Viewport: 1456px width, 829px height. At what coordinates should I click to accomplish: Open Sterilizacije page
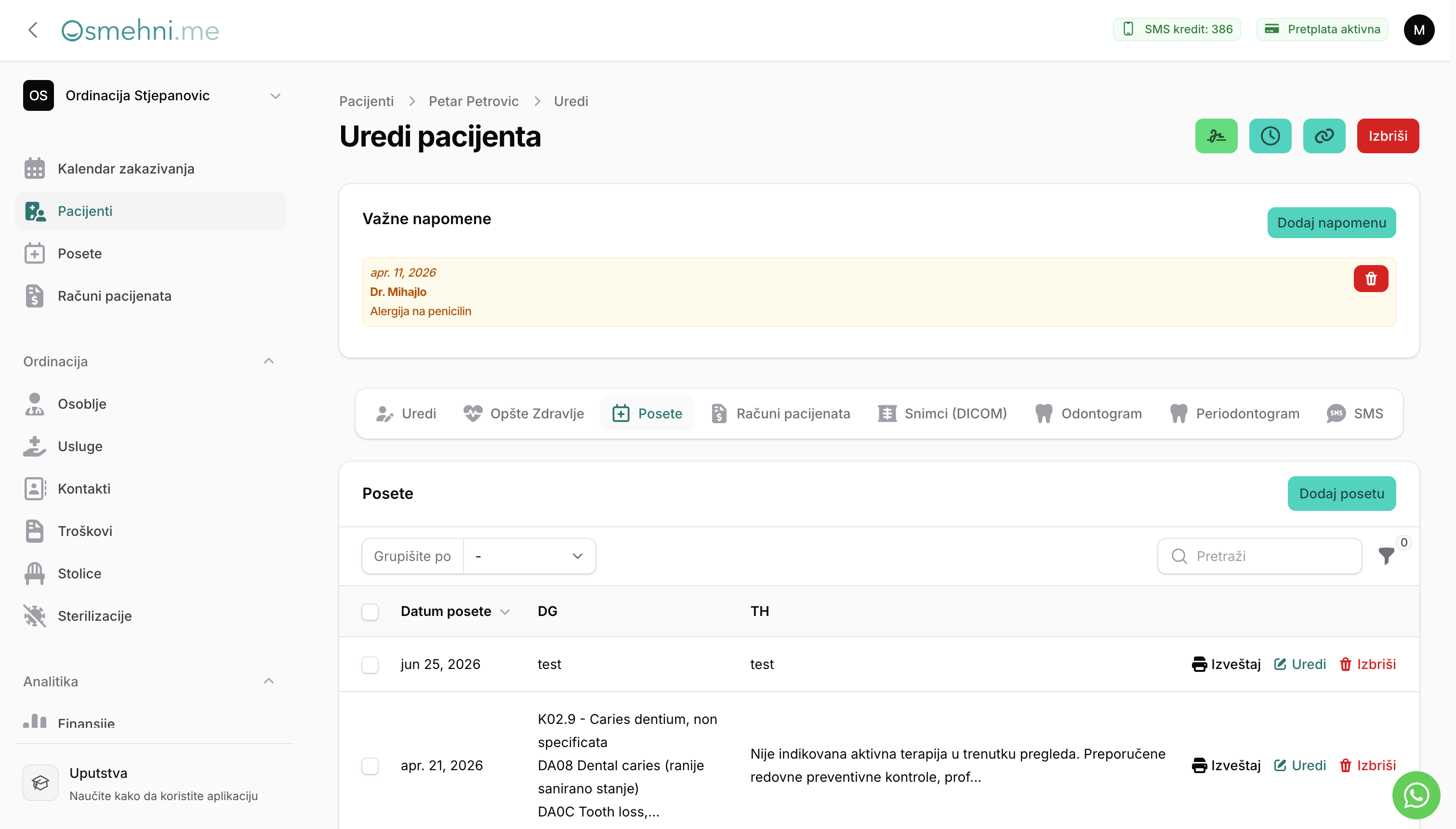coord(150,616)
